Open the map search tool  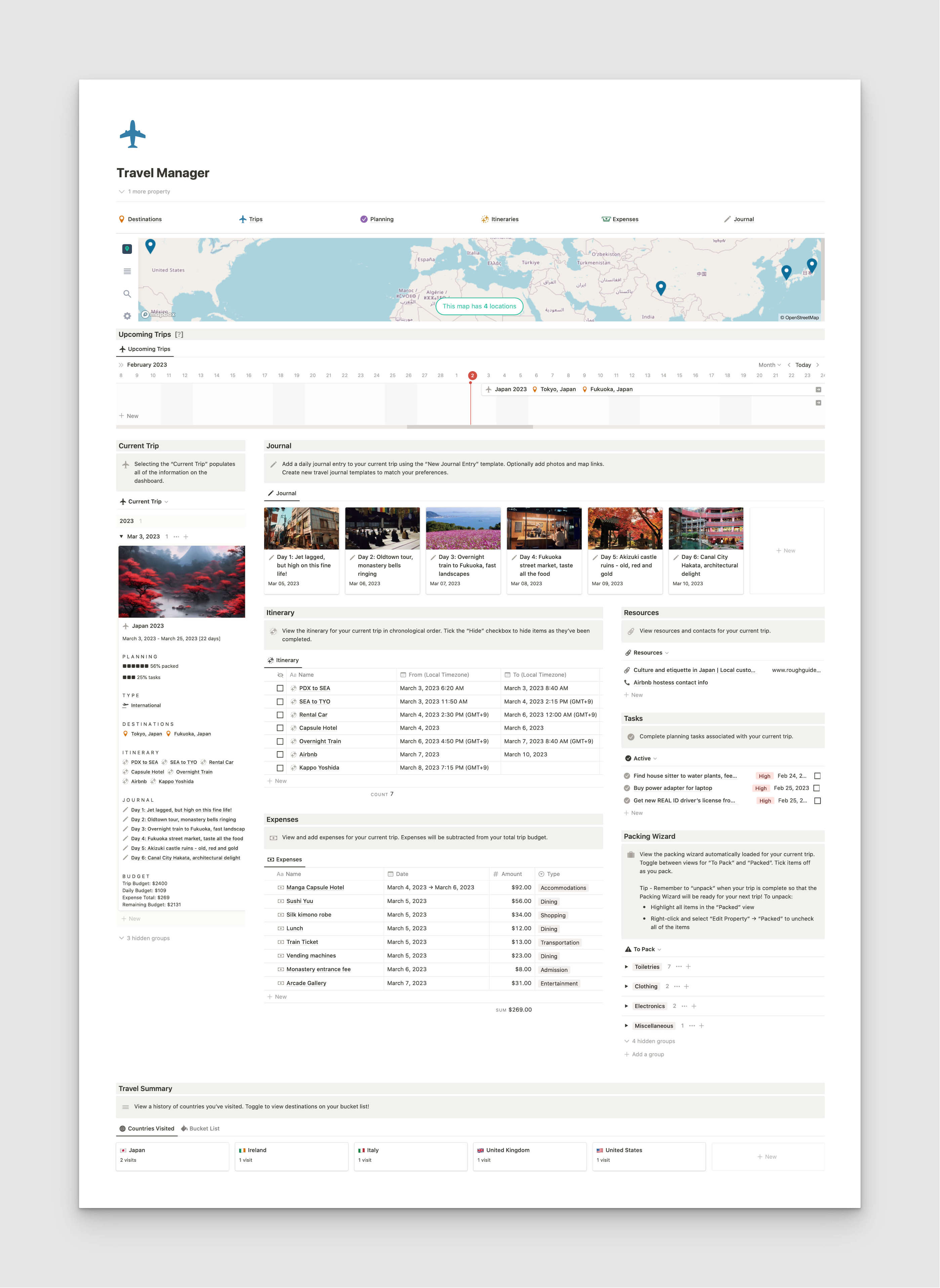(127, 294)
